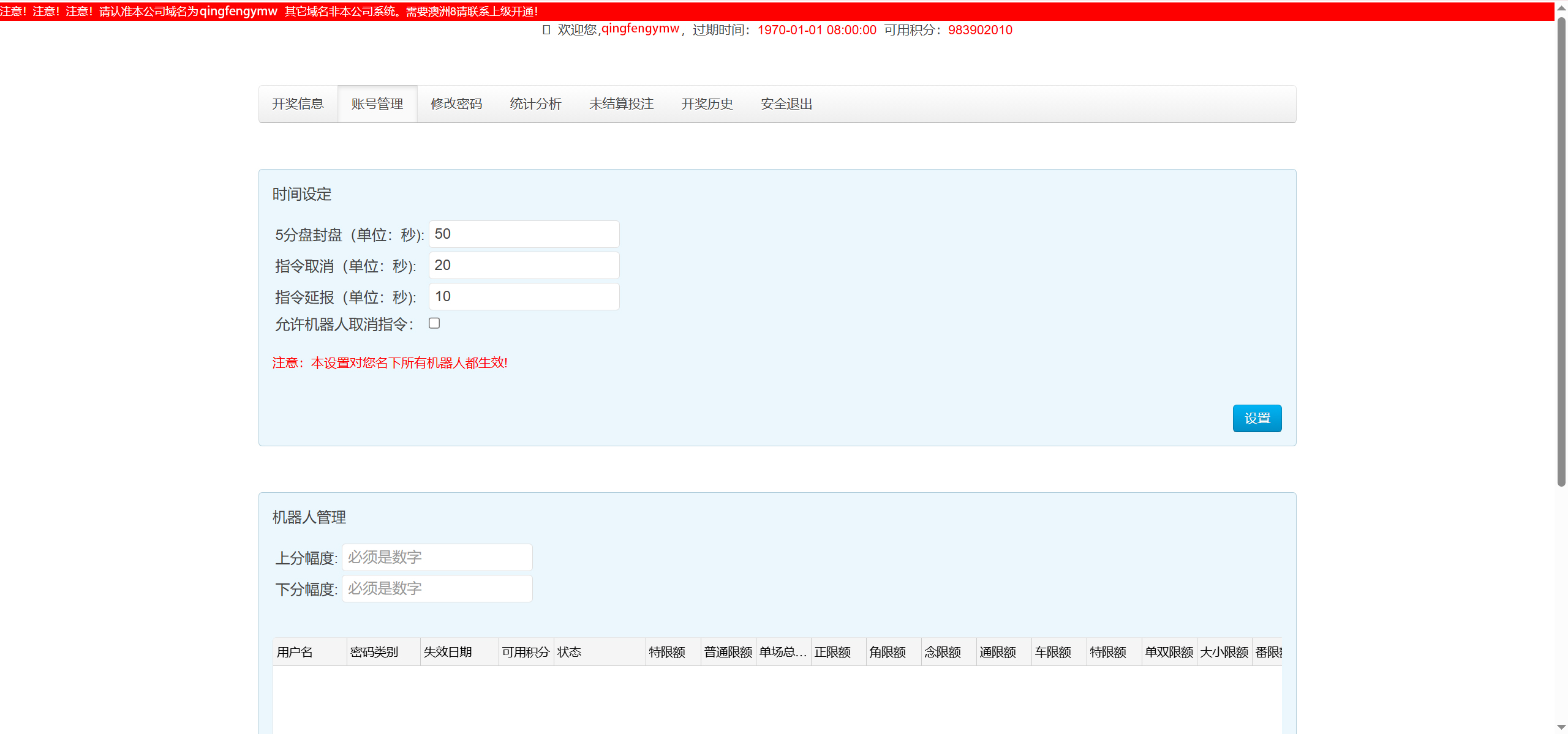Go to 统计分析 tab

[535, 104]
